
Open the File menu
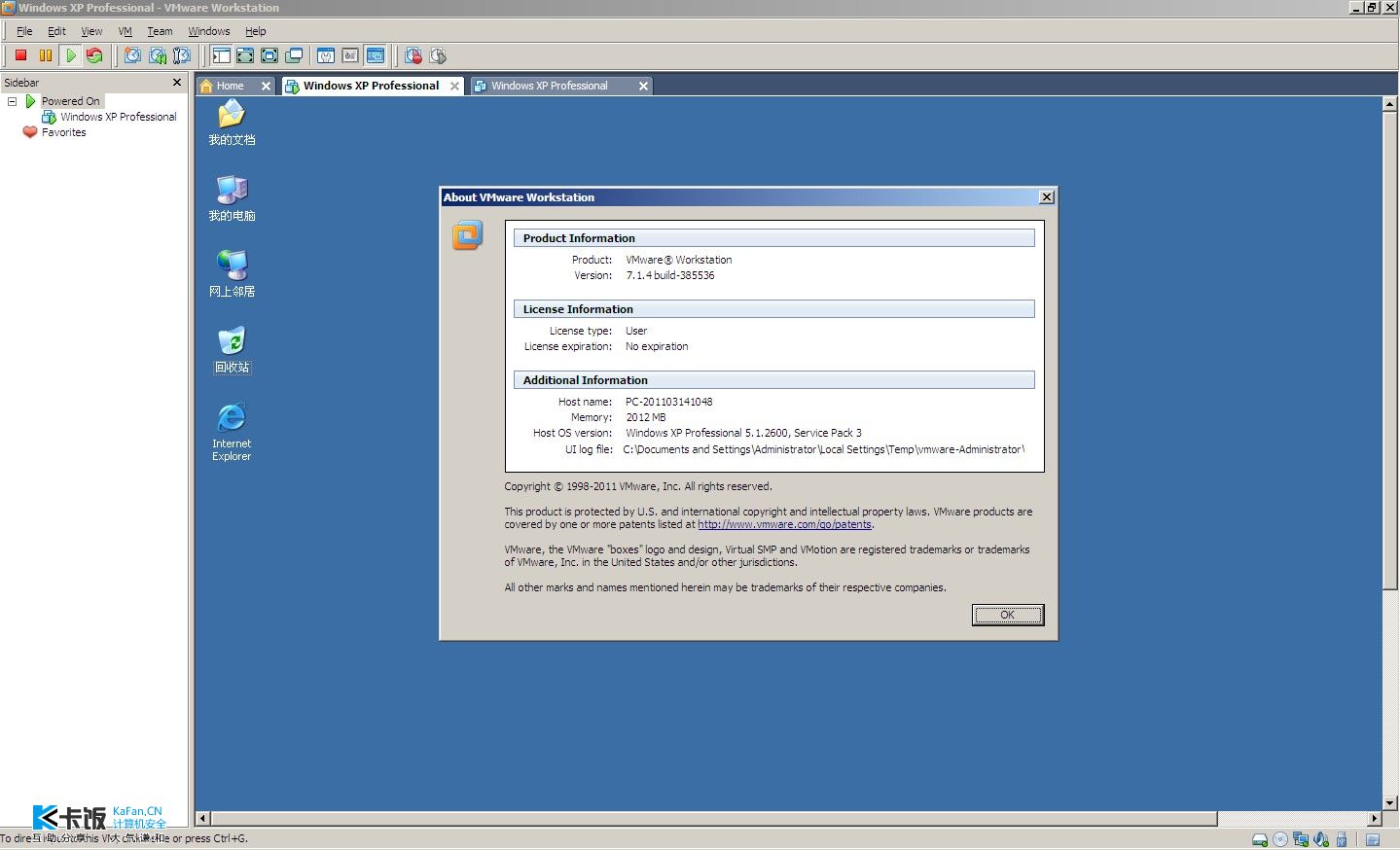coord(24,31)
